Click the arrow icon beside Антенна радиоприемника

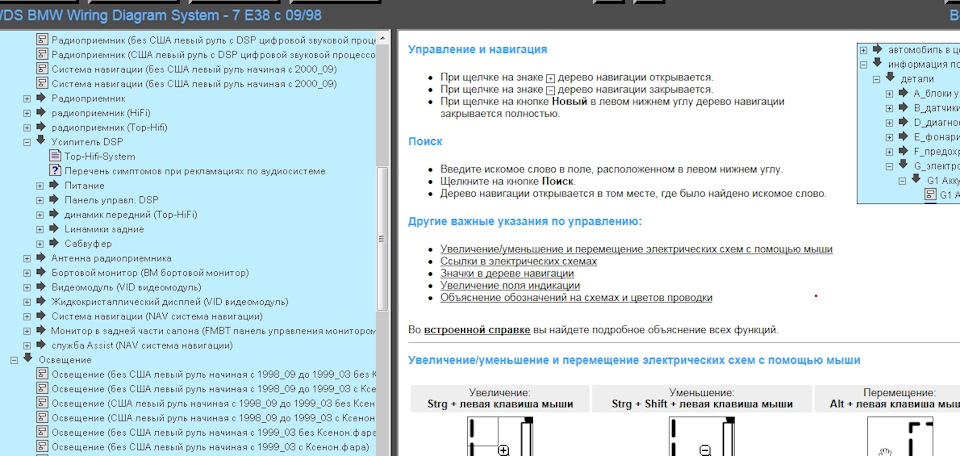42,258
